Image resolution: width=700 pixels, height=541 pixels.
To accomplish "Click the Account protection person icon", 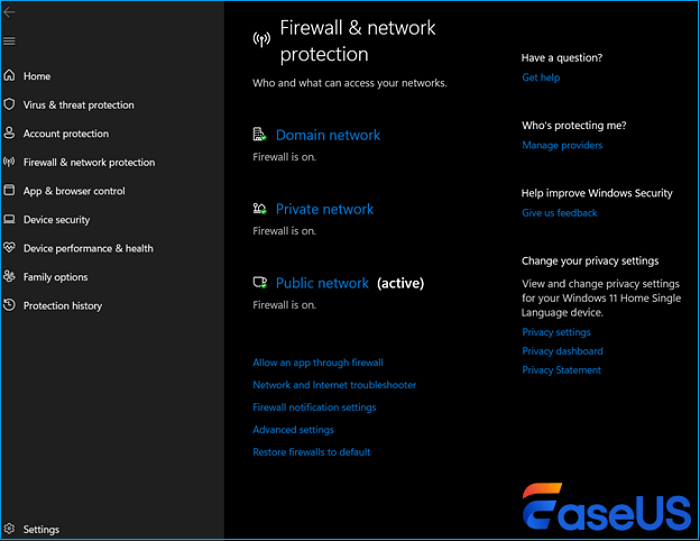I will pyautogui.click(x=10, y=133).
